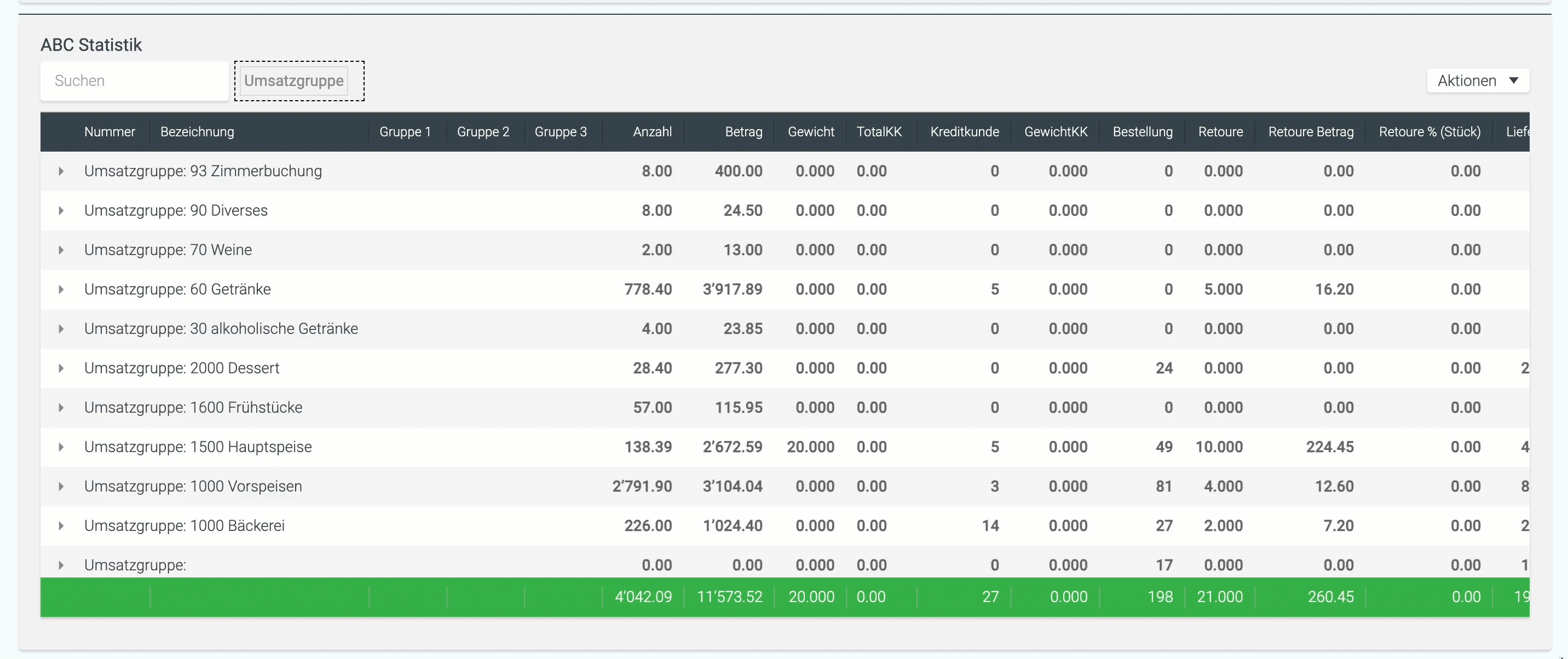Expand the 90 Diverses group row

tap(61, 211)
